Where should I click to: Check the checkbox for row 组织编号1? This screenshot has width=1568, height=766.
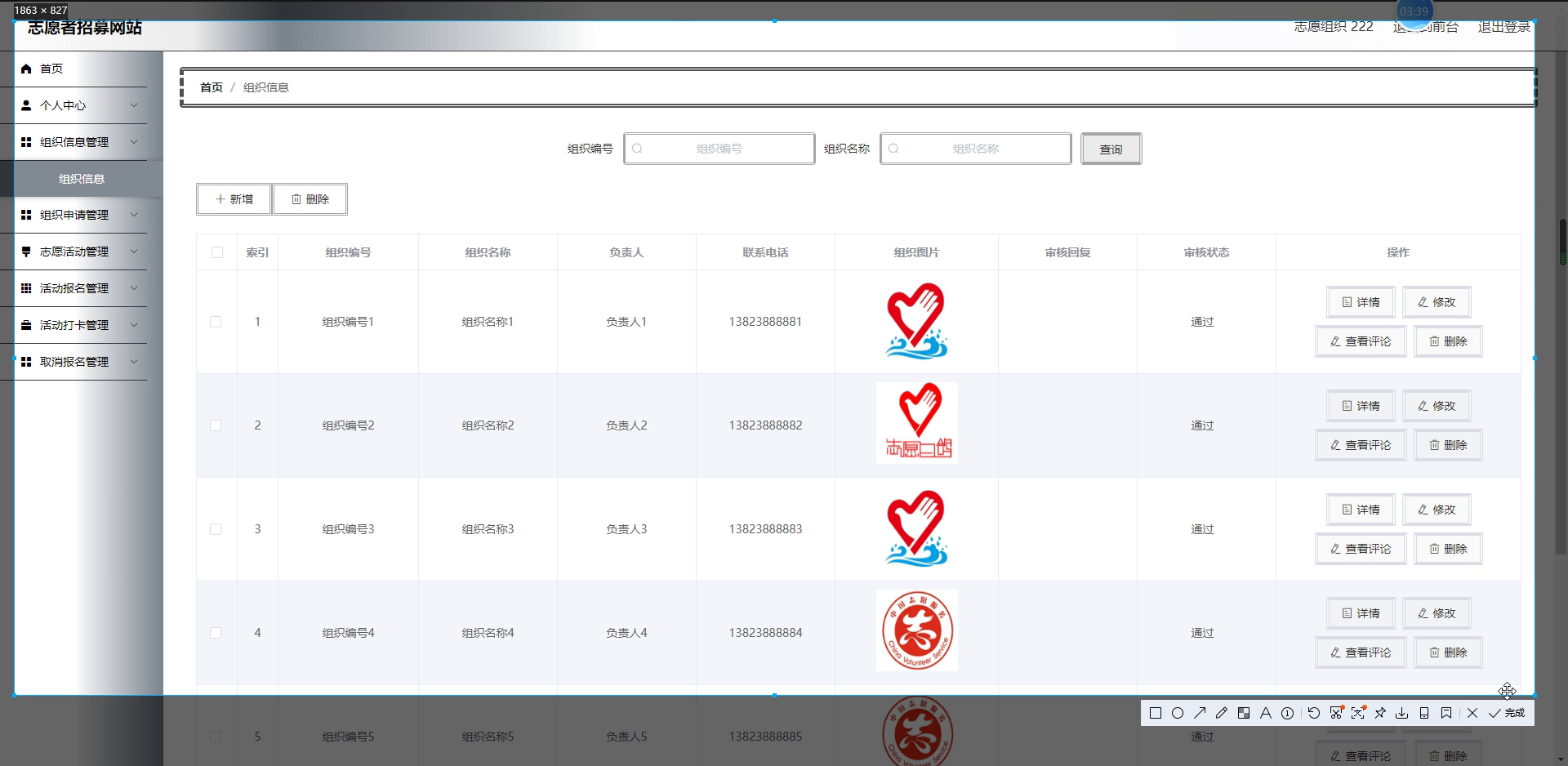click(216, 322)
